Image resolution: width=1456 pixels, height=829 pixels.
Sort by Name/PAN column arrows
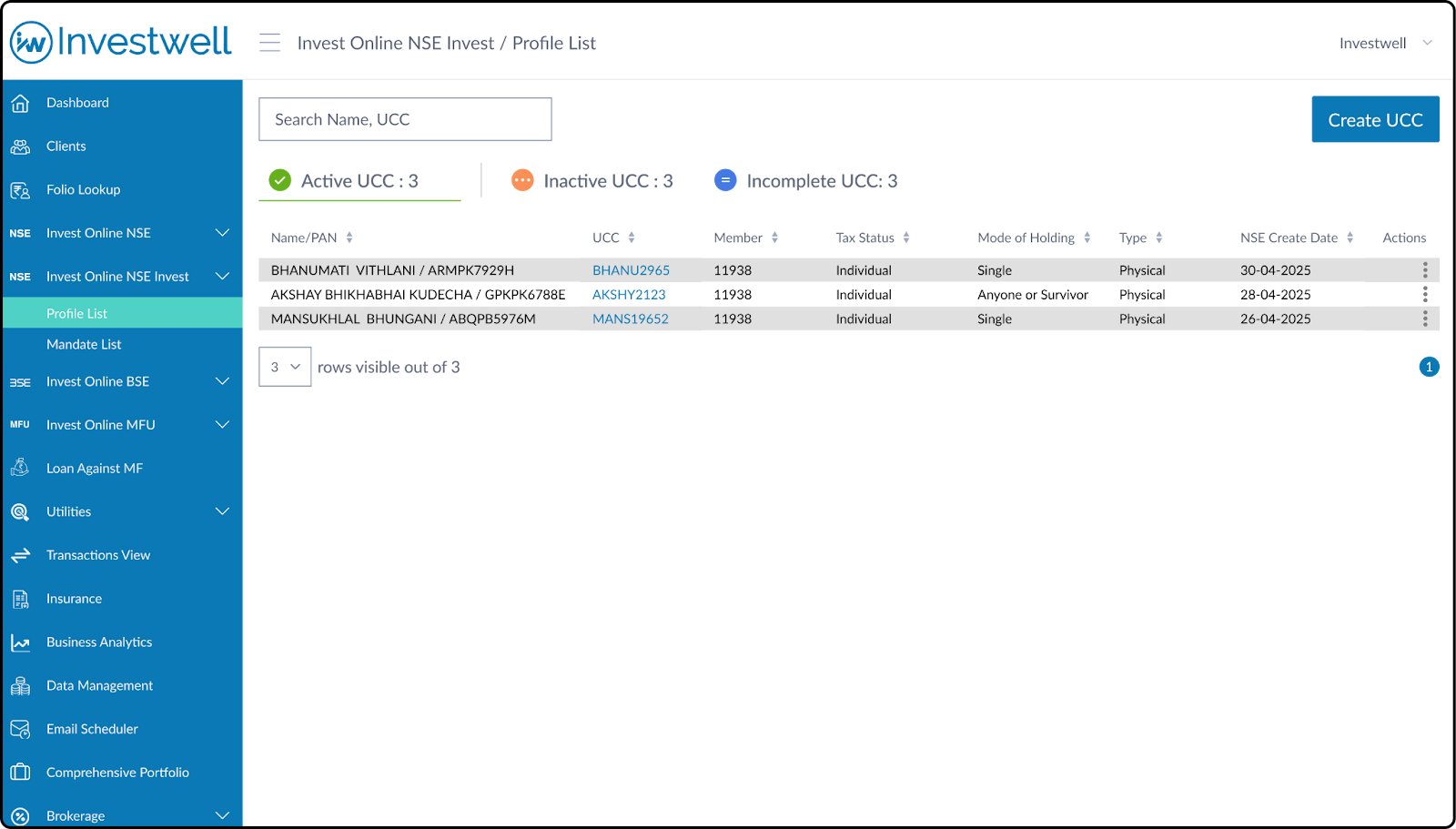click(349, 238)
